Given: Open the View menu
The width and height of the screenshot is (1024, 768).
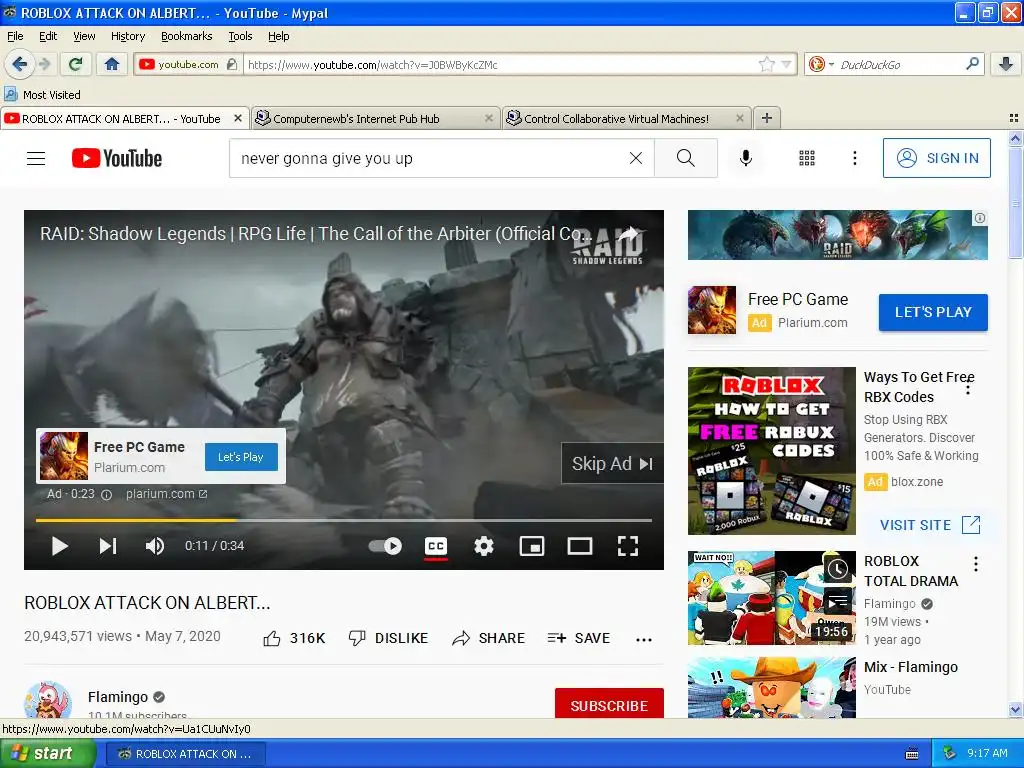Looking at the screenshot, I should pyautogui.click(x=84, y=36).
